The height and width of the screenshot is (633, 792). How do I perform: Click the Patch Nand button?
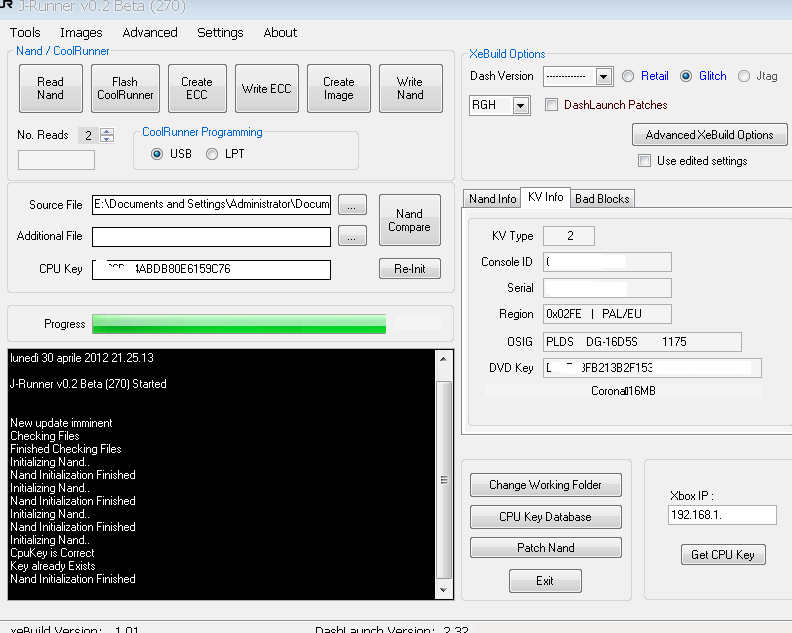click(x=546, y=548)
